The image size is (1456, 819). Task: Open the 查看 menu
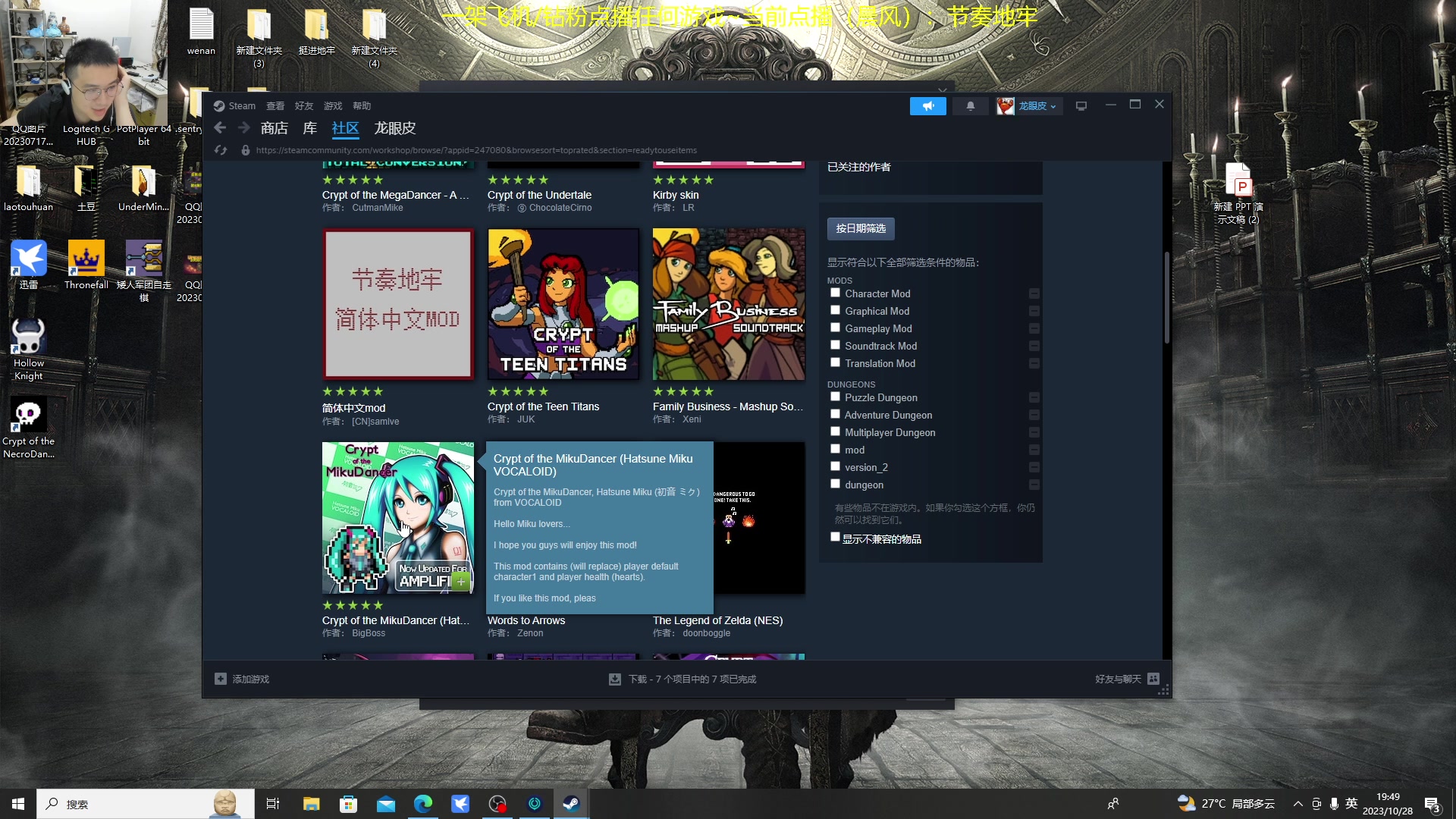[x=275, y=106]
